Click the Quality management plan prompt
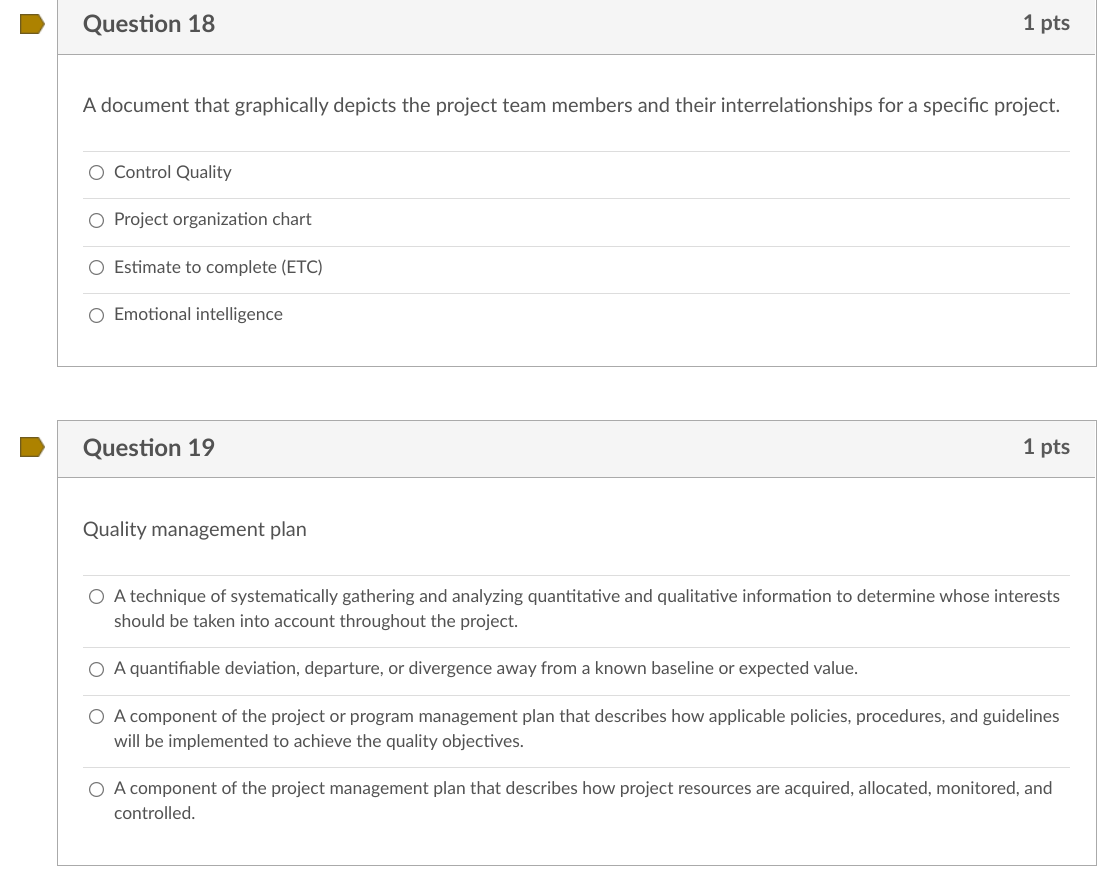Screen dimensions: 1108x876 194,529
